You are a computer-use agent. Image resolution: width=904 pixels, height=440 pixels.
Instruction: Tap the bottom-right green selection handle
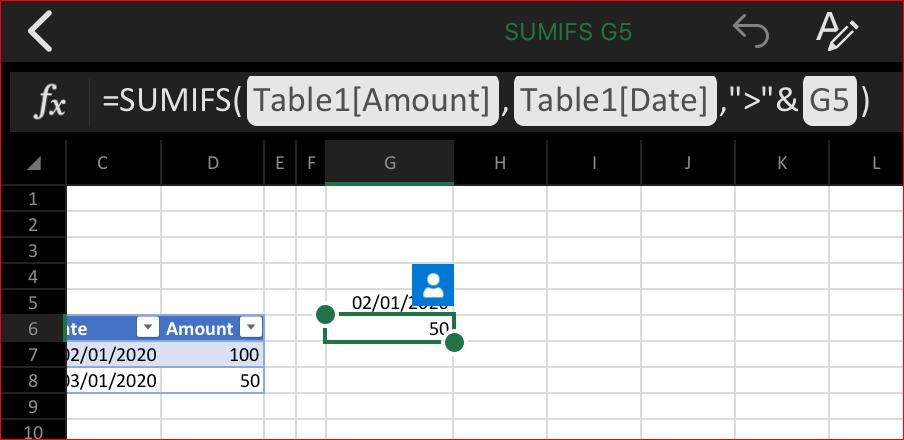point(454,343)
